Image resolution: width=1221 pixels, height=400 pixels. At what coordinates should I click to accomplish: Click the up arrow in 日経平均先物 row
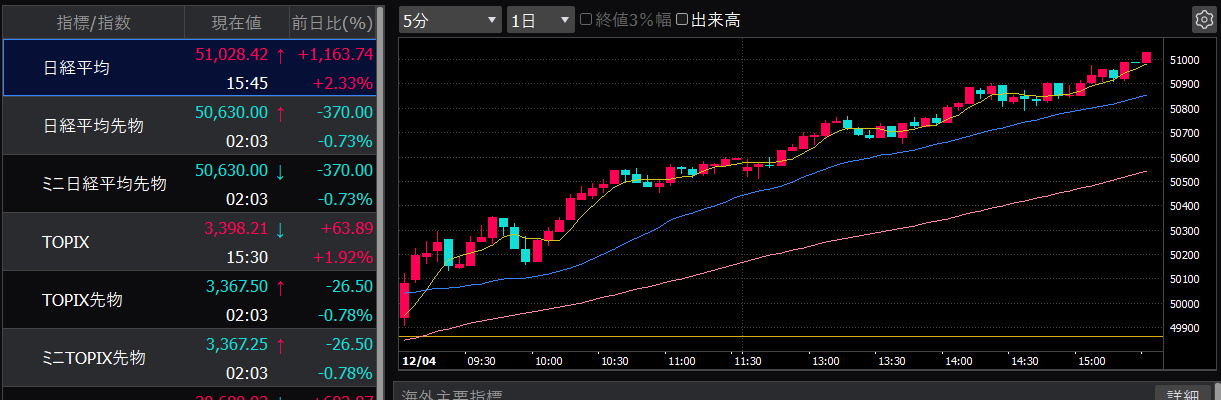click(280, 113)
